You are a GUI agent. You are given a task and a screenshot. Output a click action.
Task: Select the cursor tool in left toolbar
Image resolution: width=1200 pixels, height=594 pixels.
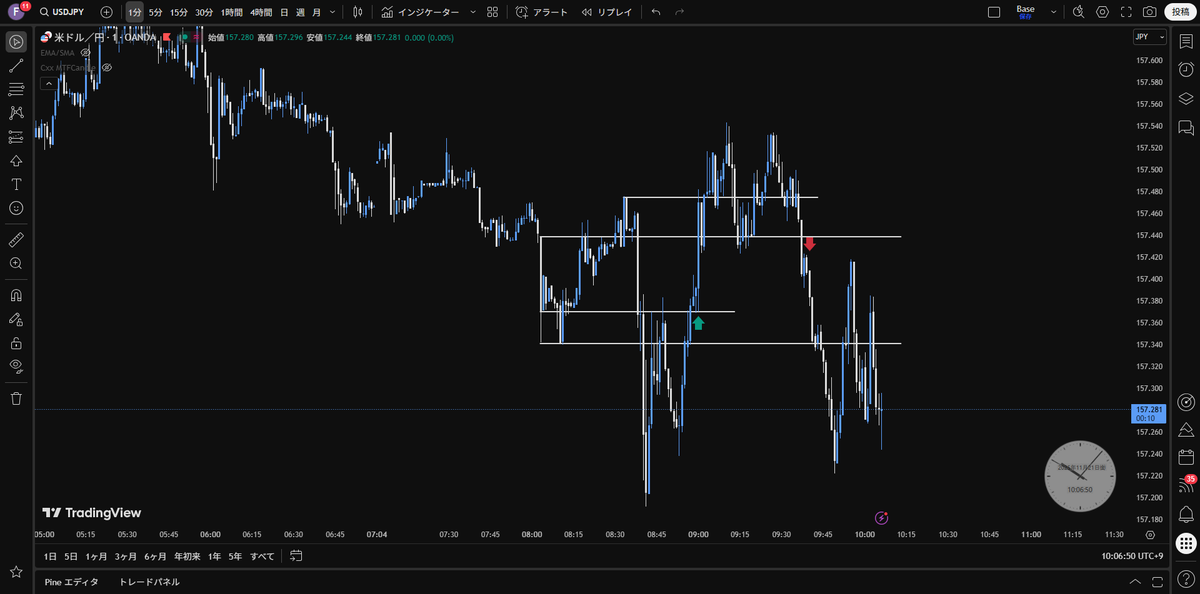16,42
